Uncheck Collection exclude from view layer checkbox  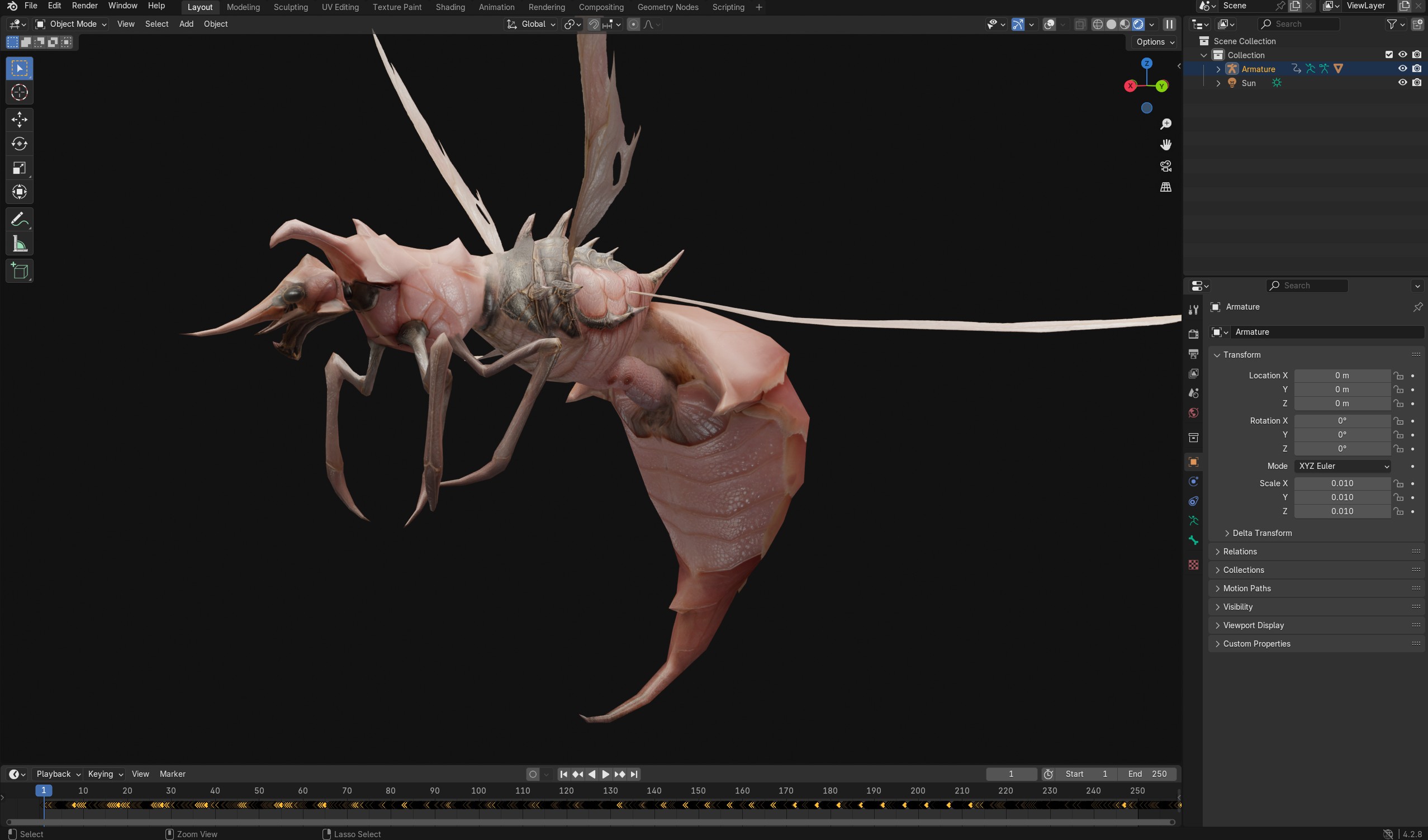tap(1388, 55)
